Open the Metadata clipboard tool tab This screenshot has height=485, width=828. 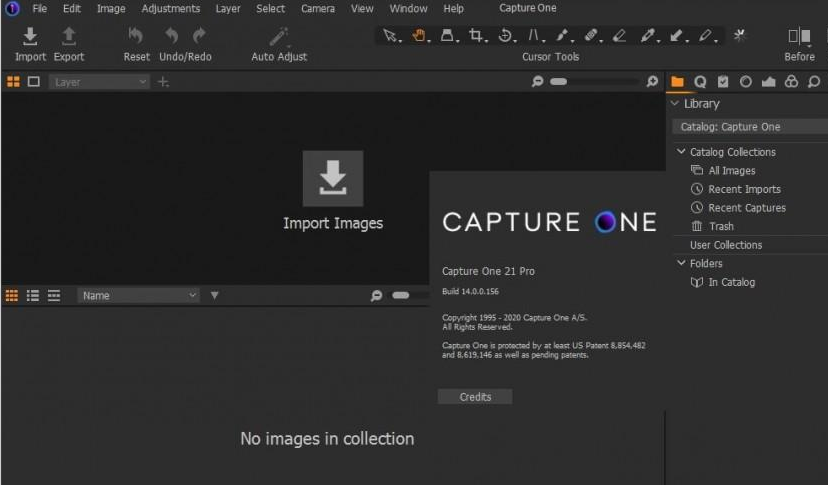(x=723, y=81)
